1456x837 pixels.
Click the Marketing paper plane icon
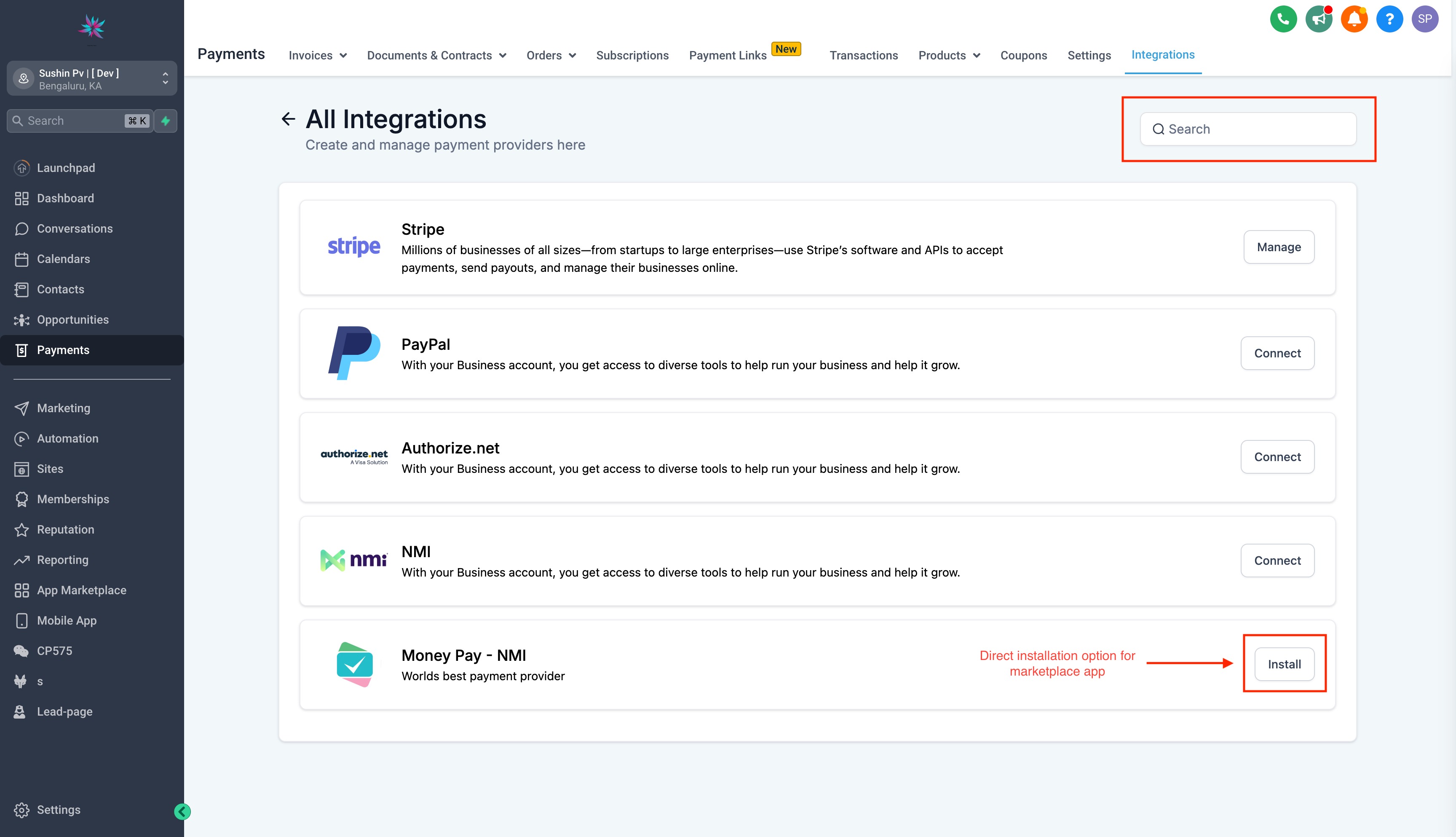click(21, 408)
